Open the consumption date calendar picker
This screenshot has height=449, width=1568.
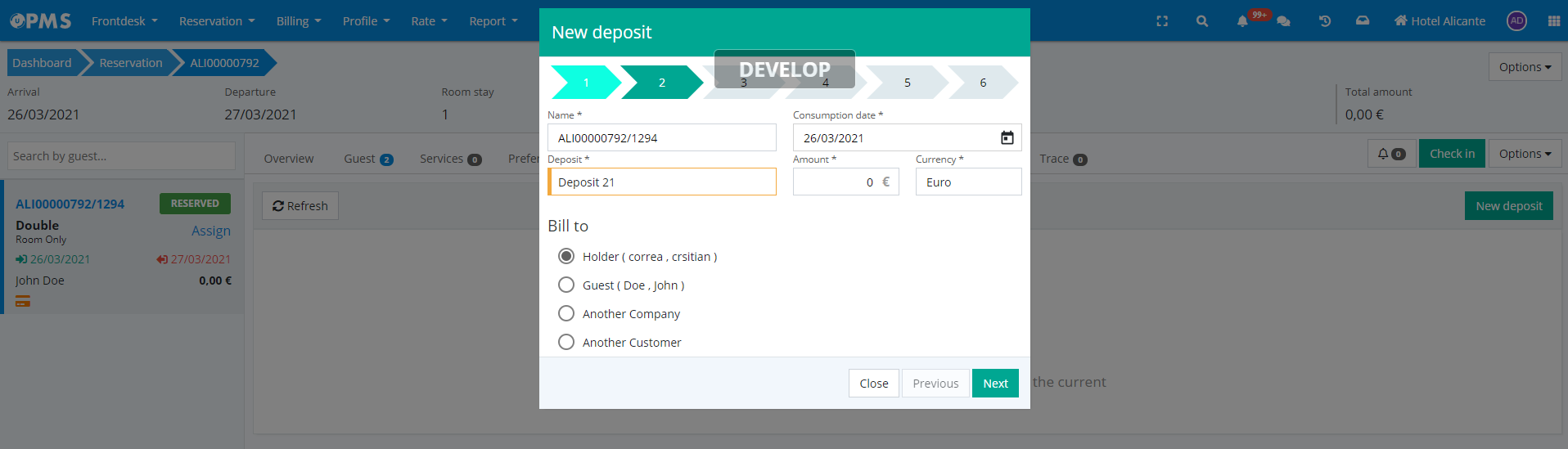[1007, 138]
